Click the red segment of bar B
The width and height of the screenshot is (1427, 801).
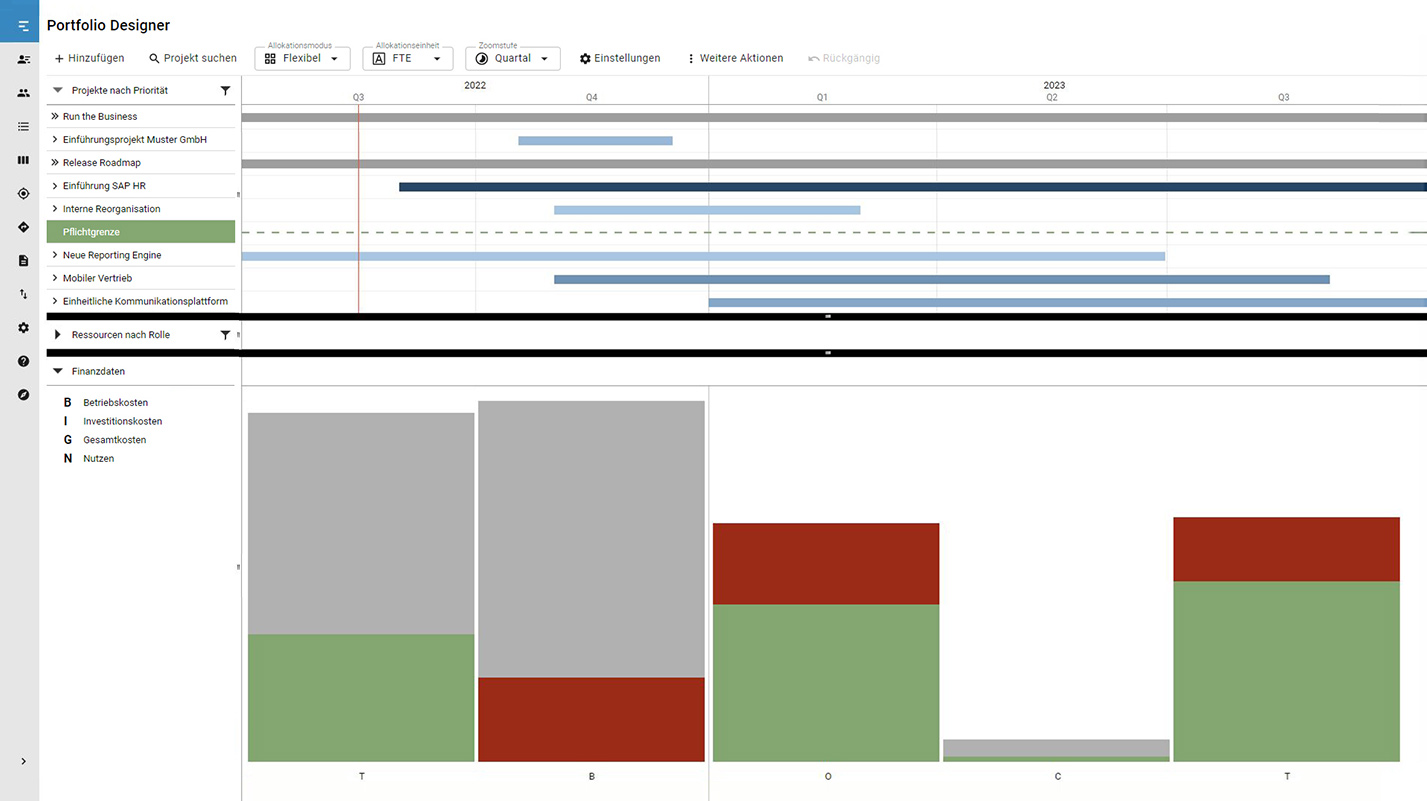tap(591, 720)
